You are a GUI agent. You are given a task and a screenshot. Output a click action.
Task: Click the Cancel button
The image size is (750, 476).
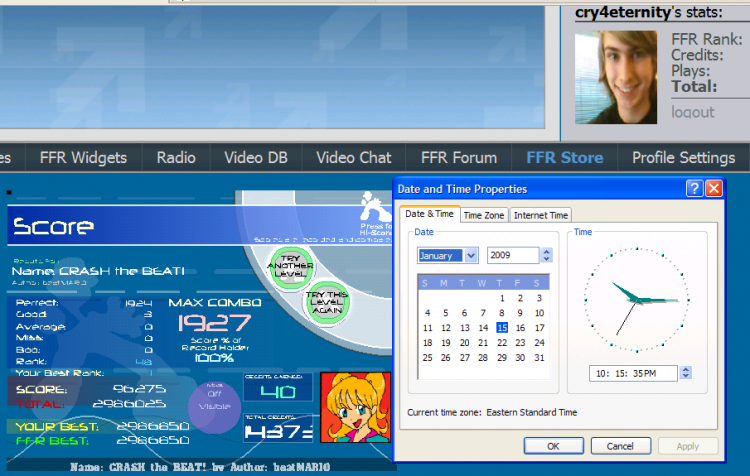[620, 446]
